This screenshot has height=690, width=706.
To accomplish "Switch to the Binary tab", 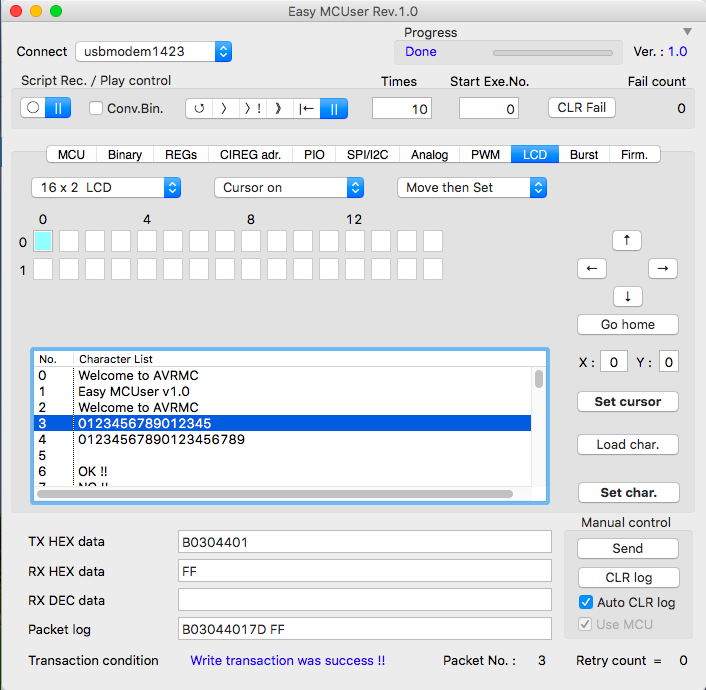I will click(125, 154).
